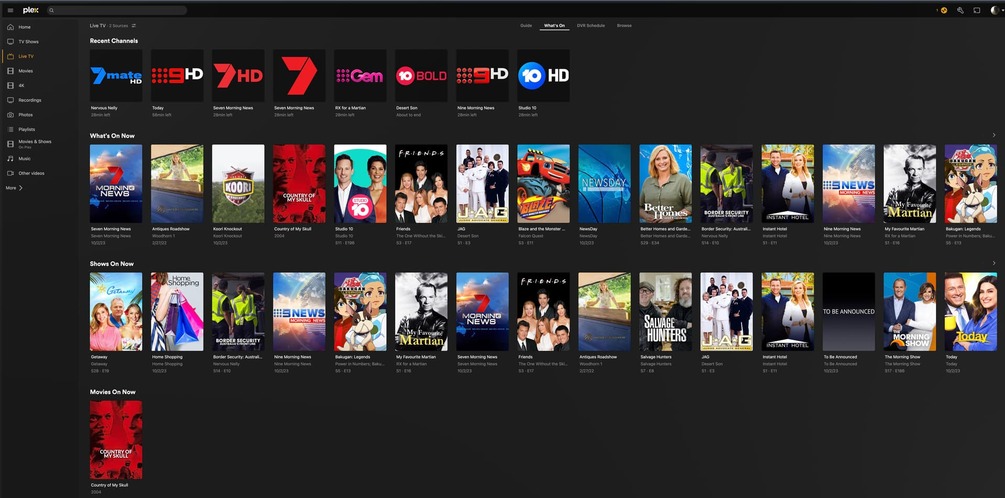The width and height of the screenshot is (1005, 498).
Task: Click the Shows On Now heading
Action: pos(112,263)
